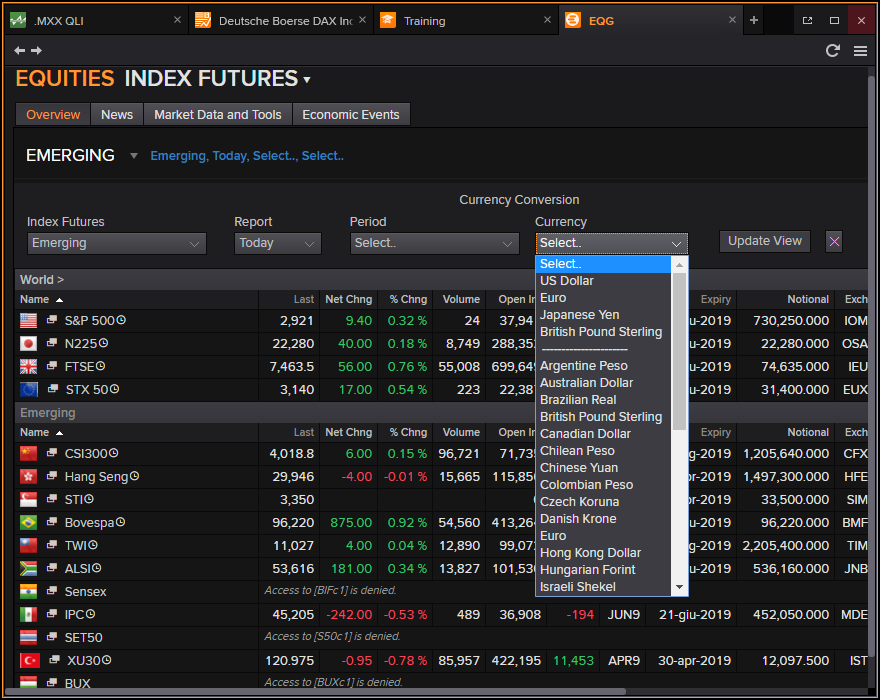Click the South Africa flag for ALSI
880x700 pixels.
pos(29,569)
